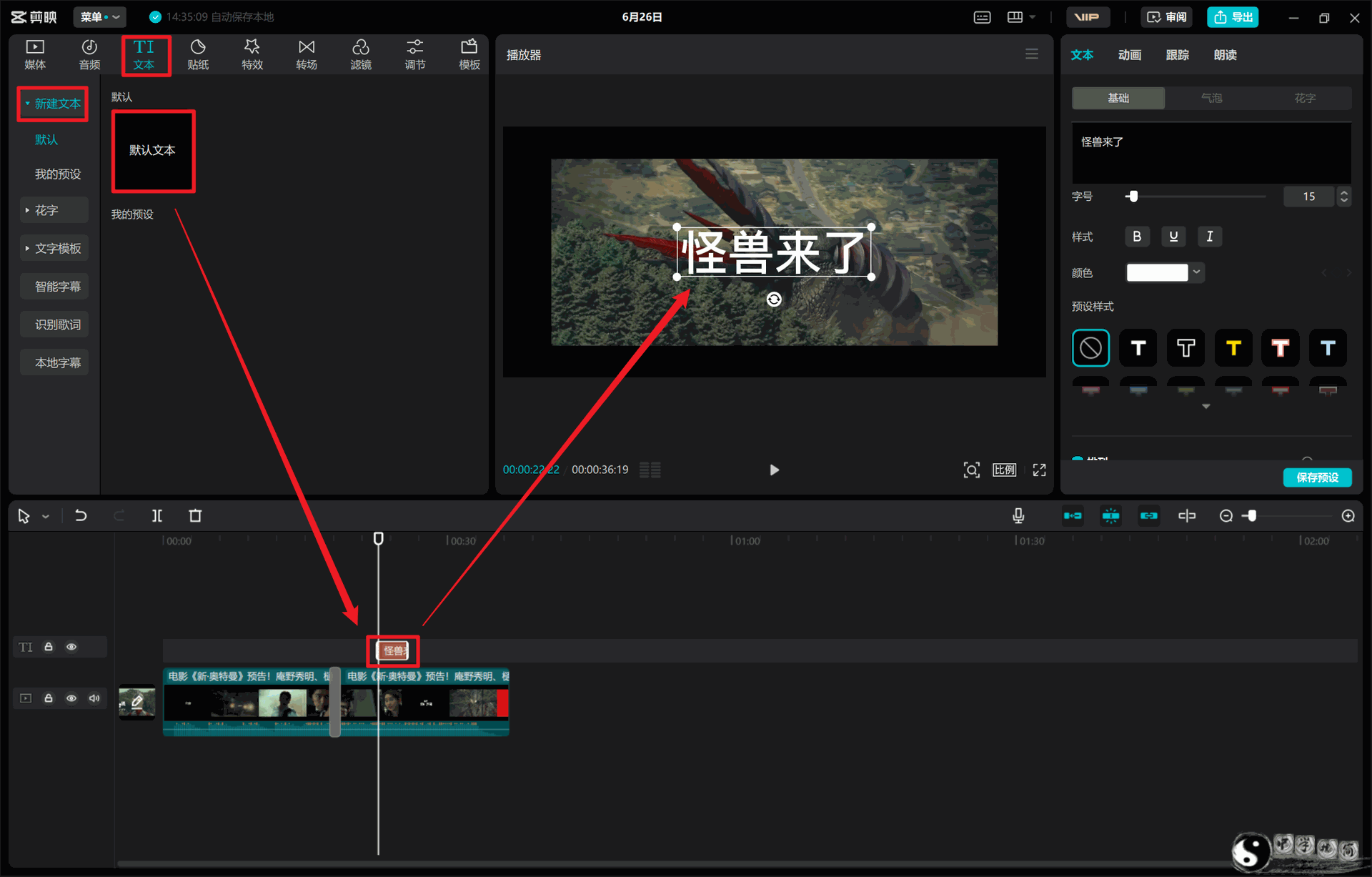Open fullscreen preview in player
Screen dimensions: 1372x877
[1039, 470]
